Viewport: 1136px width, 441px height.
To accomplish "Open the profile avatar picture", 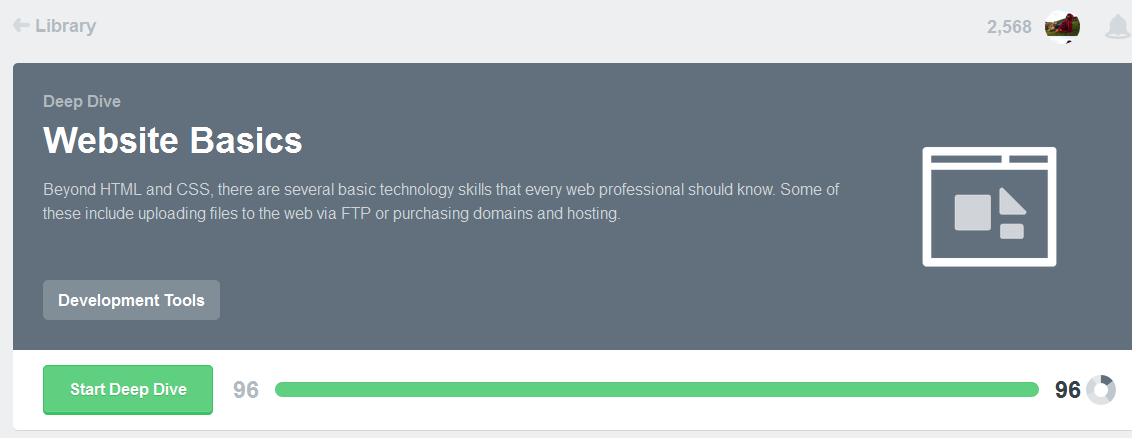I will [1062, 27].
